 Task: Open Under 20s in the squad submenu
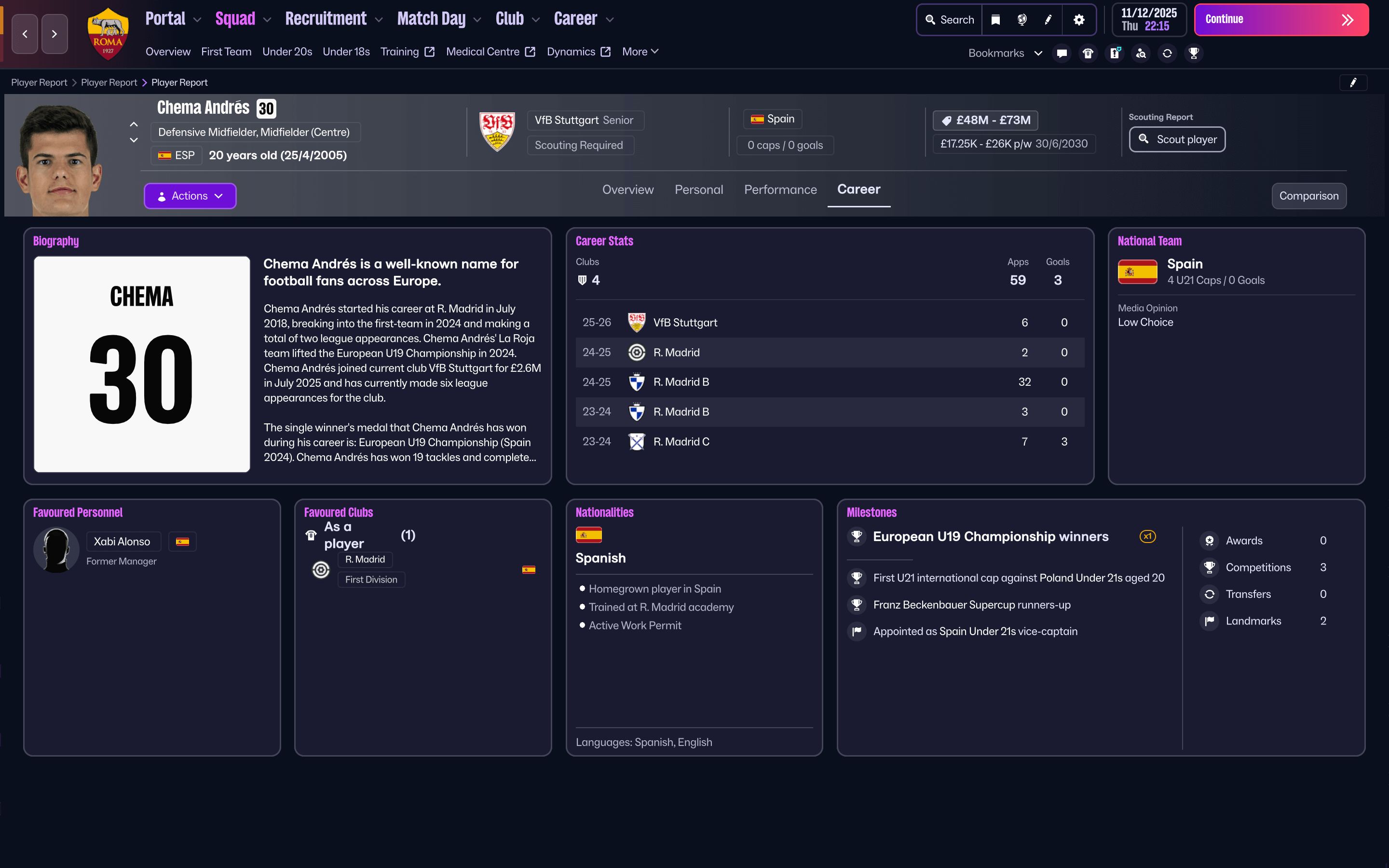[287, 52]
